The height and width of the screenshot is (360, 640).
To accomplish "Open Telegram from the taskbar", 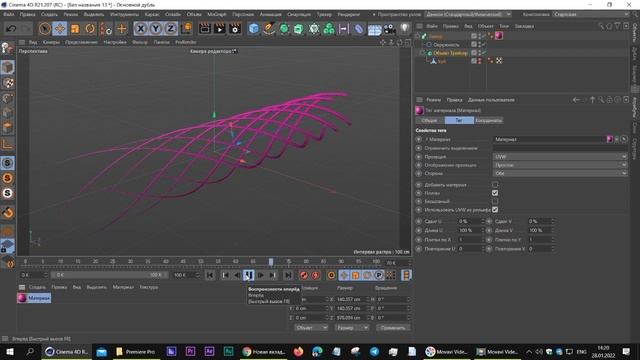I will [374, 352].
